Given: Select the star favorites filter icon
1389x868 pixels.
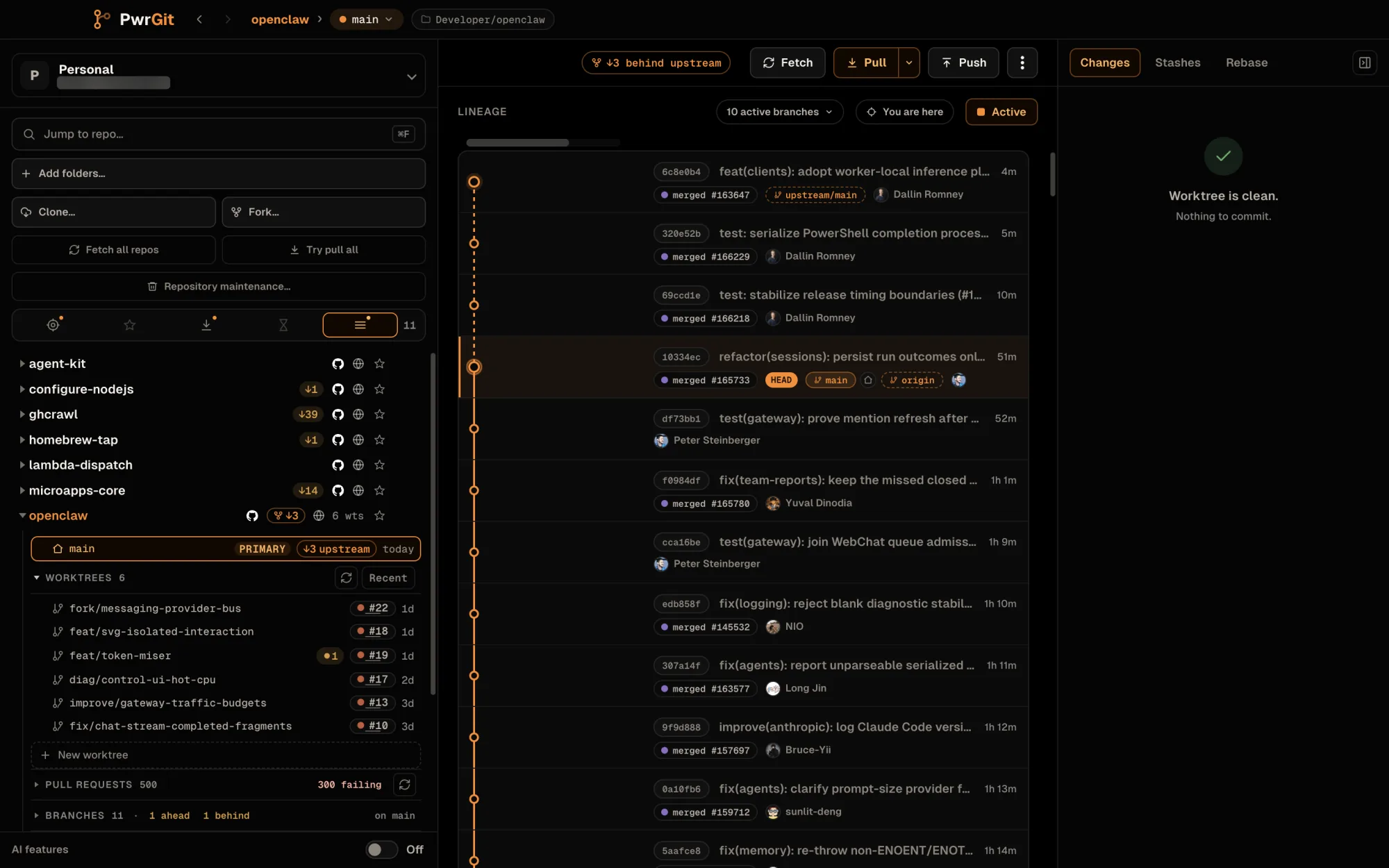Looking at the screenshot, I should coord(130,325).
